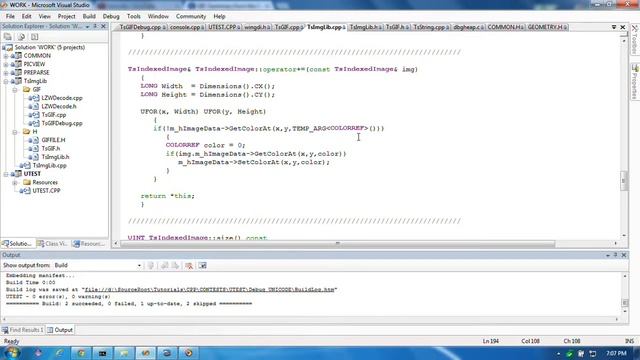This screenshot has height=360, width=640.
Task: Select TsImgLib.cpp in Solution Explorer tree
Action: tap(49, 165)
